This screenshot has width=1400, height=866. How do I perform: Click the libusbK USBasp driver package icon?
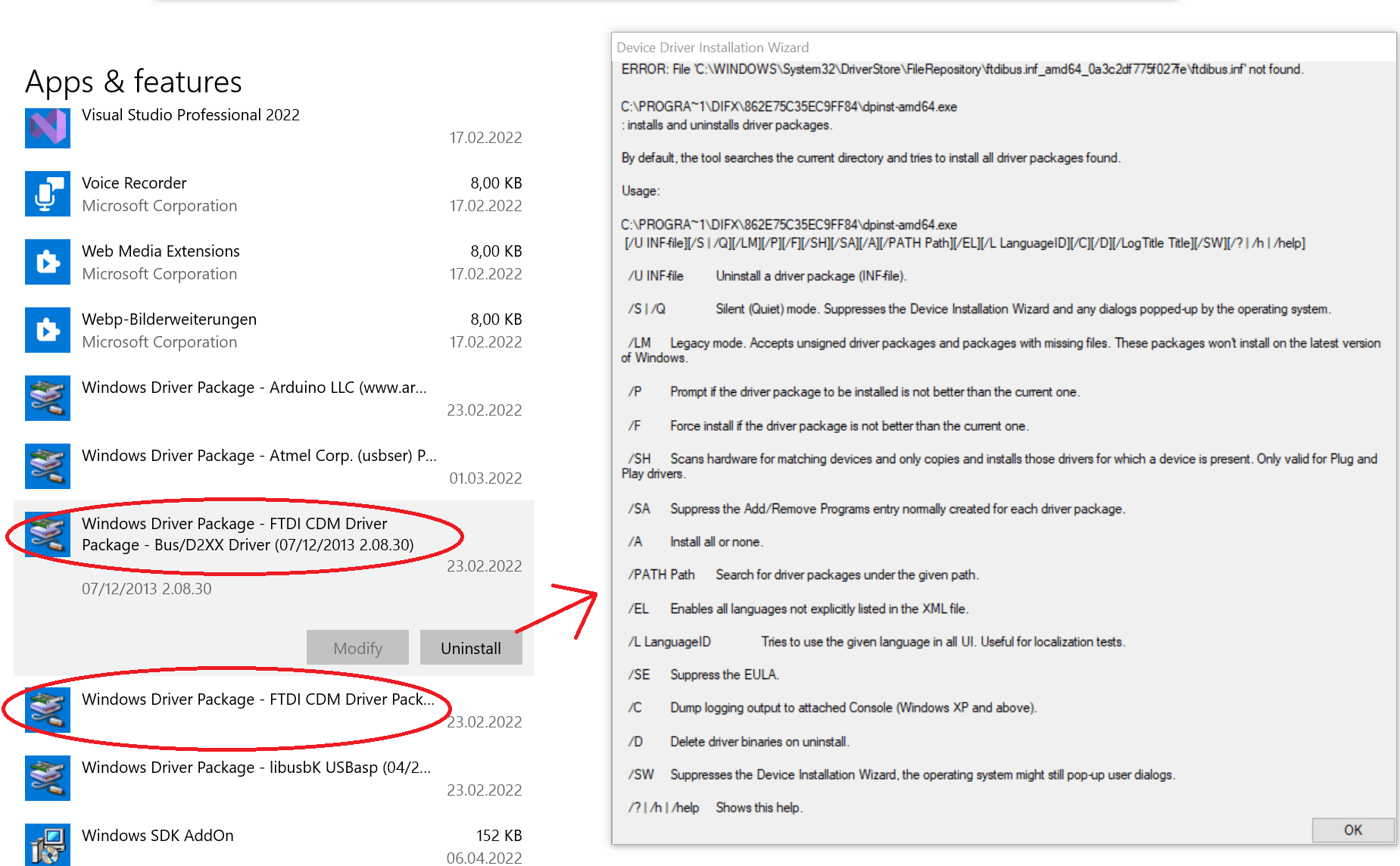pos(48,778)
